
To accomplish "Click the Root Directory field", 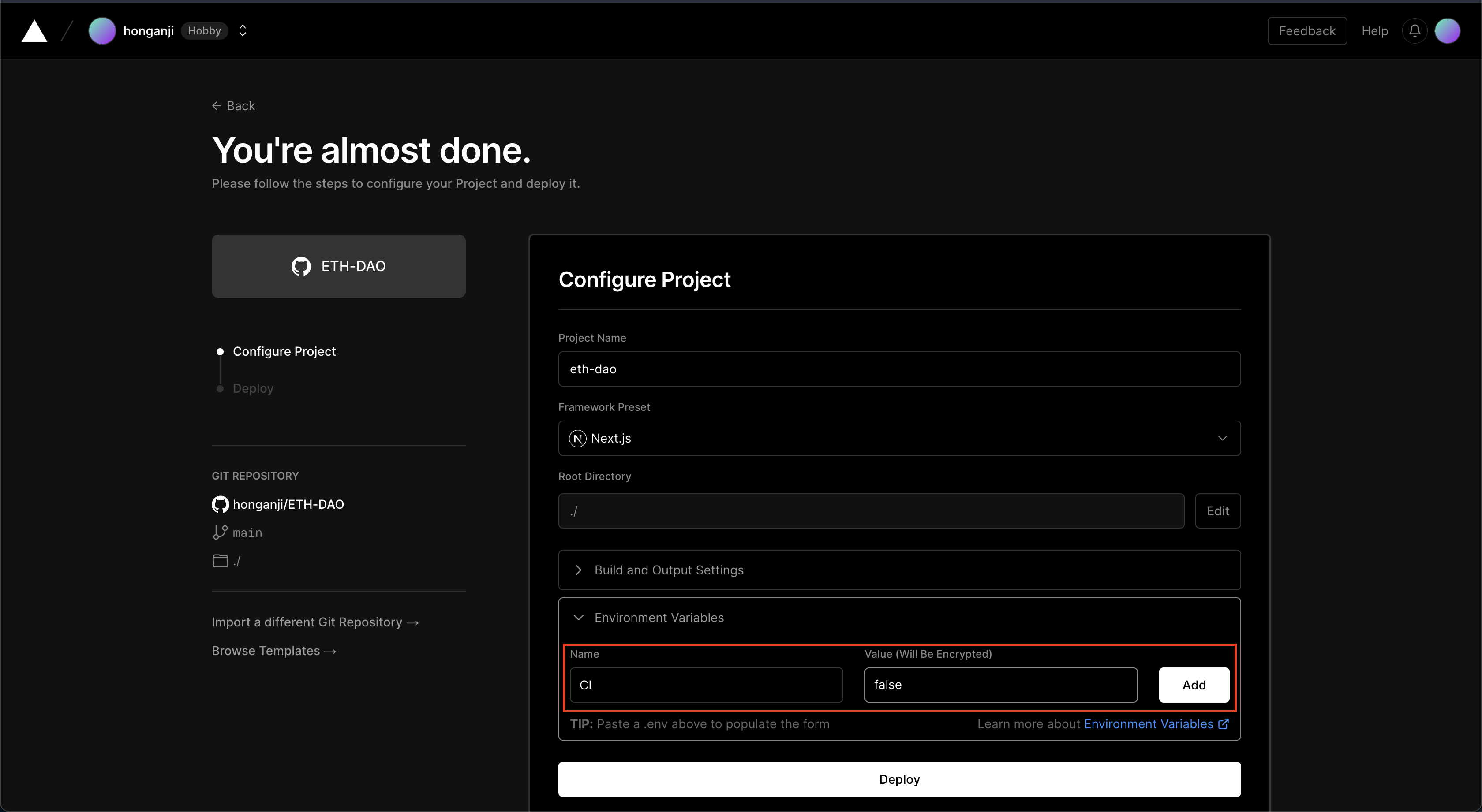I will coord(871,511).
